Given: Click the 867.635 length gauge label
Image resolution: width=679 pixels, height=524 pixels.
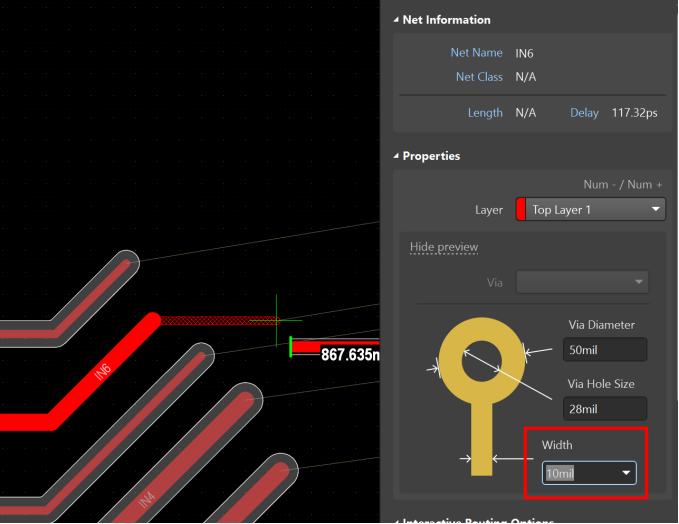Looking at the screenshot, I should 349,354.
